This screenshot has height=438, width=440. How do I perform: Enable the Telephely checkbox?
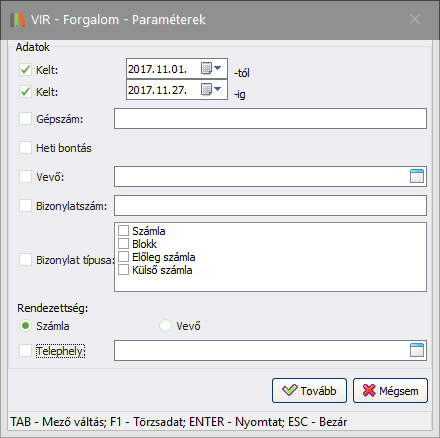coord(25,351)
